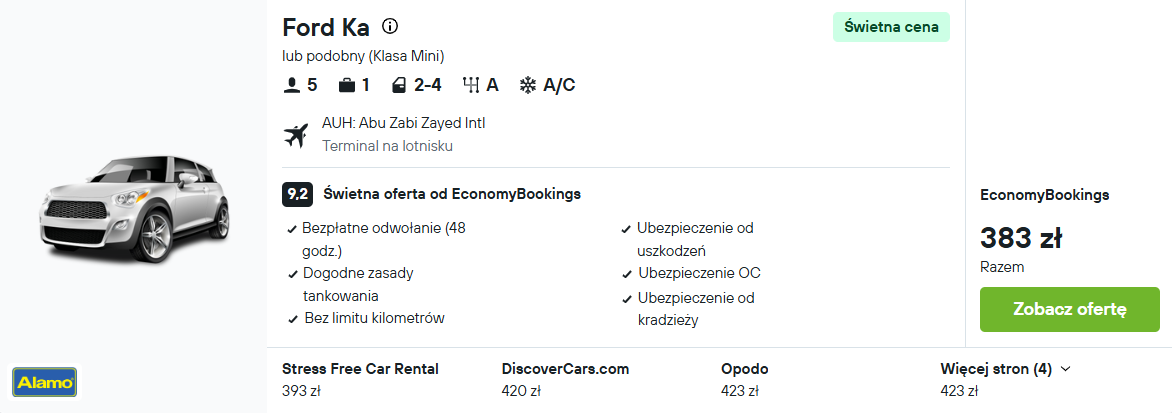The image size is (1172, 413).
Task: Click the silver car thumbnail image
Action: pos(135,210)
